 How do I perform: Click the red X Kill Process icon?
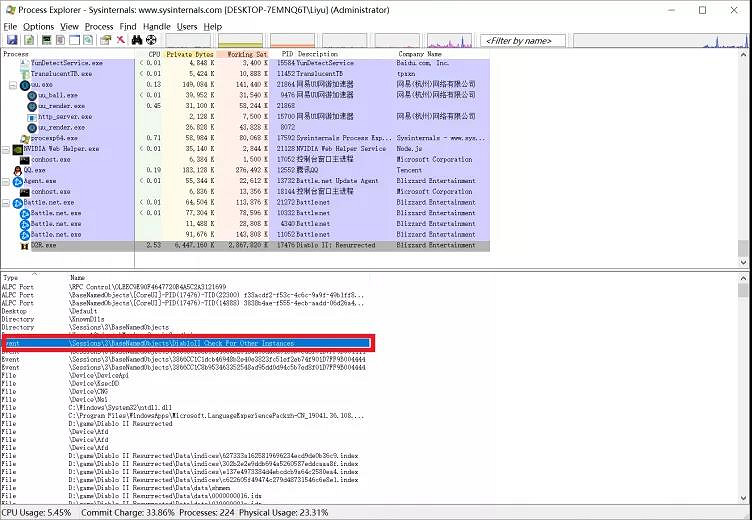click(x=120, y=40)
